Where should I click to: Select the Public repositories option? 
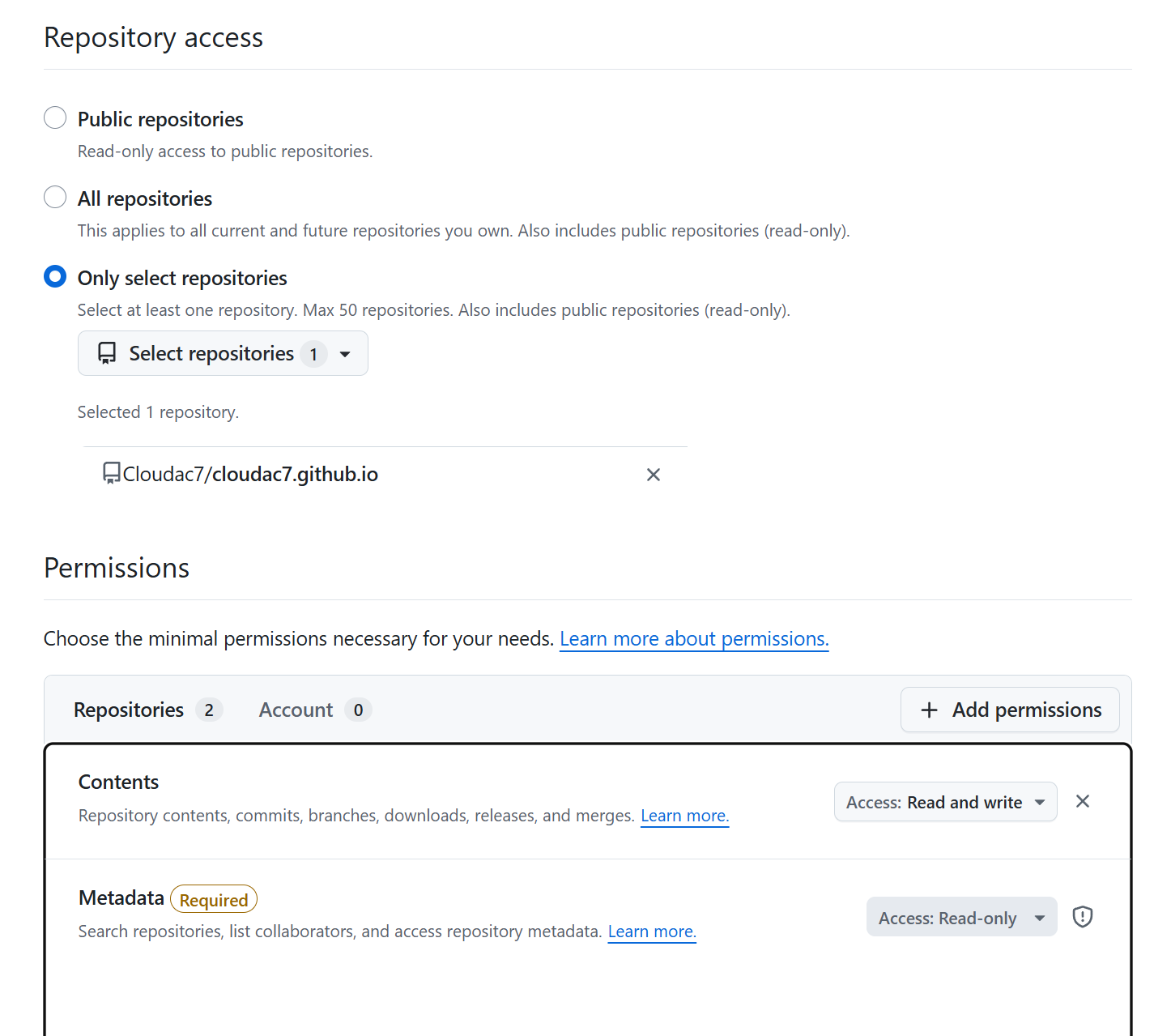click(54, 117)
